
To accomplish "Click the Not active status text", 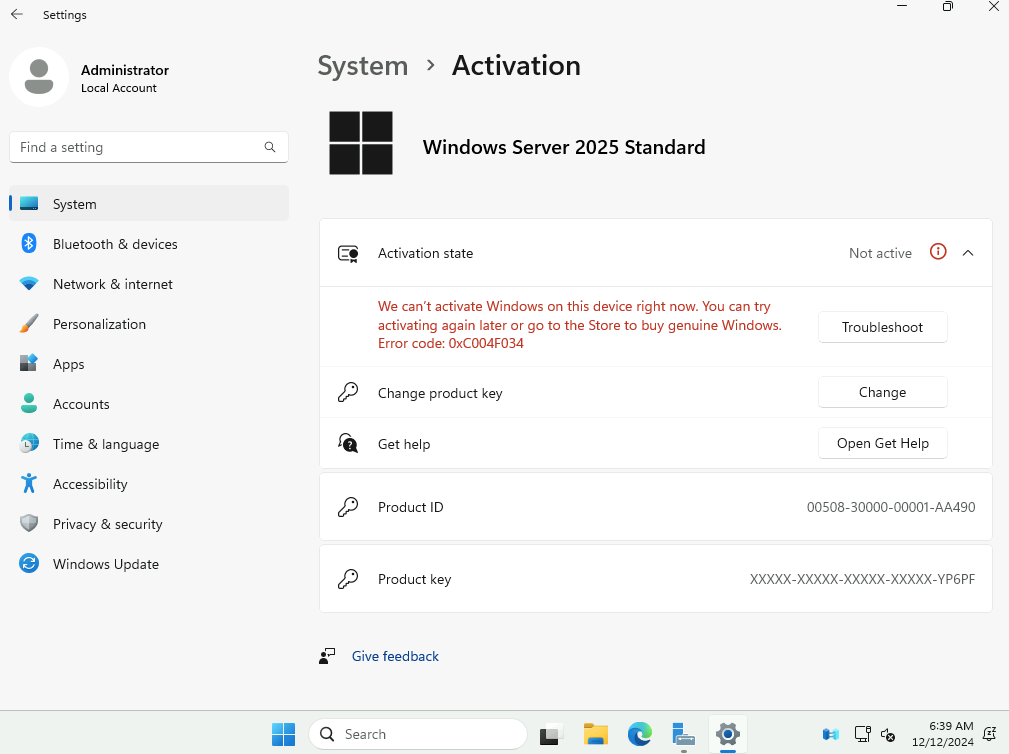I will click(x=880, y=253).
